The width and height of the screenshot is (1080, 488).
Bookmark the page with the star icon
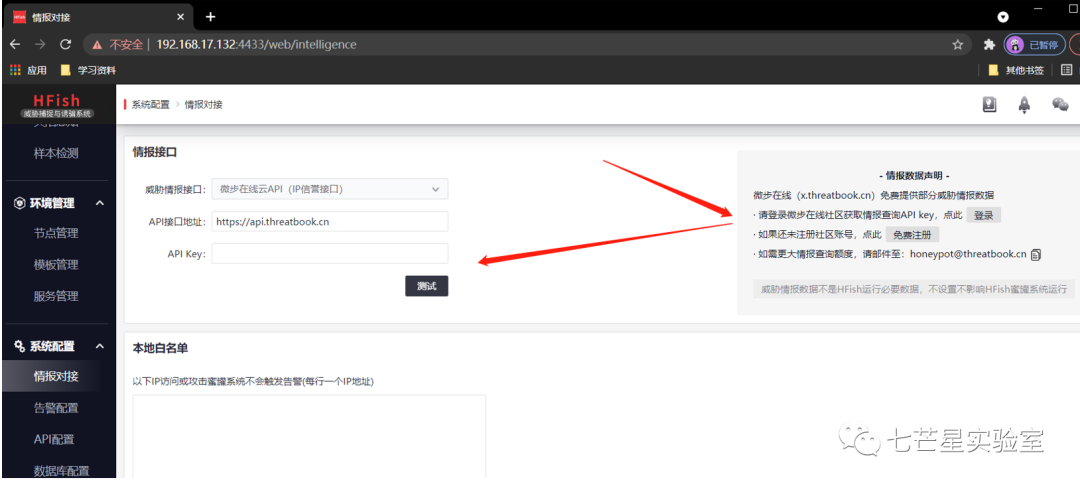[957, 45]
